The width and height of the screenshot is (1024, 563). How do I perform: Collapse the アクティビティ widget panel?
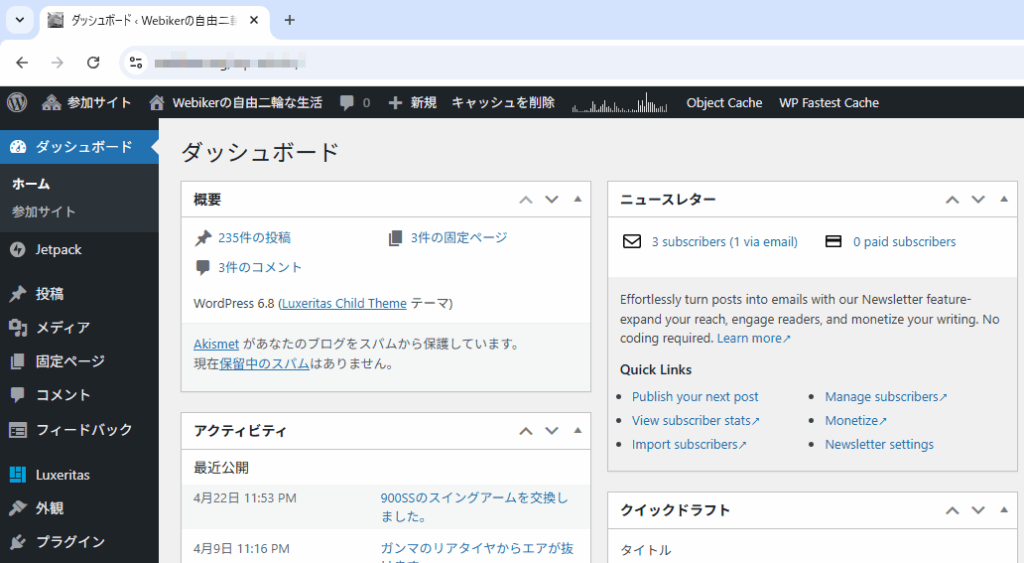tap(577, 430)
